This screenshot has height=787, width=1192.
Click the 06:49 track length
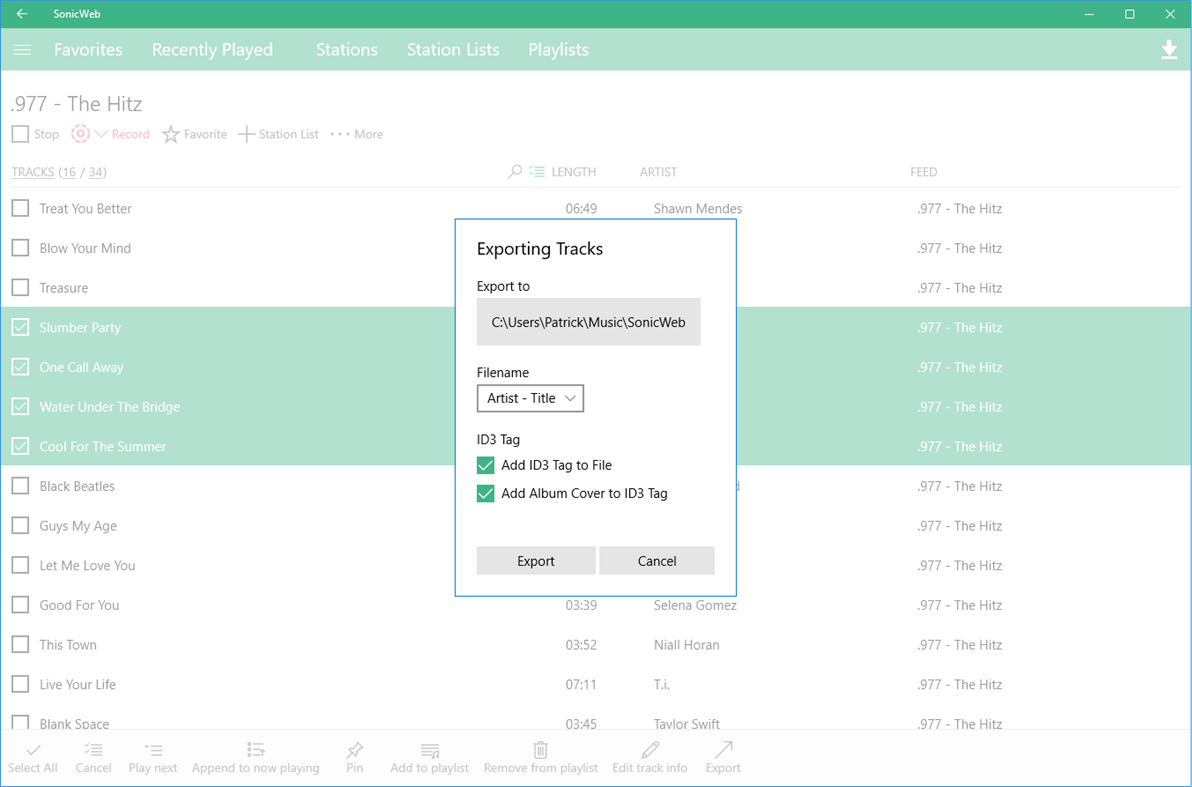click(x=581, y=208)
